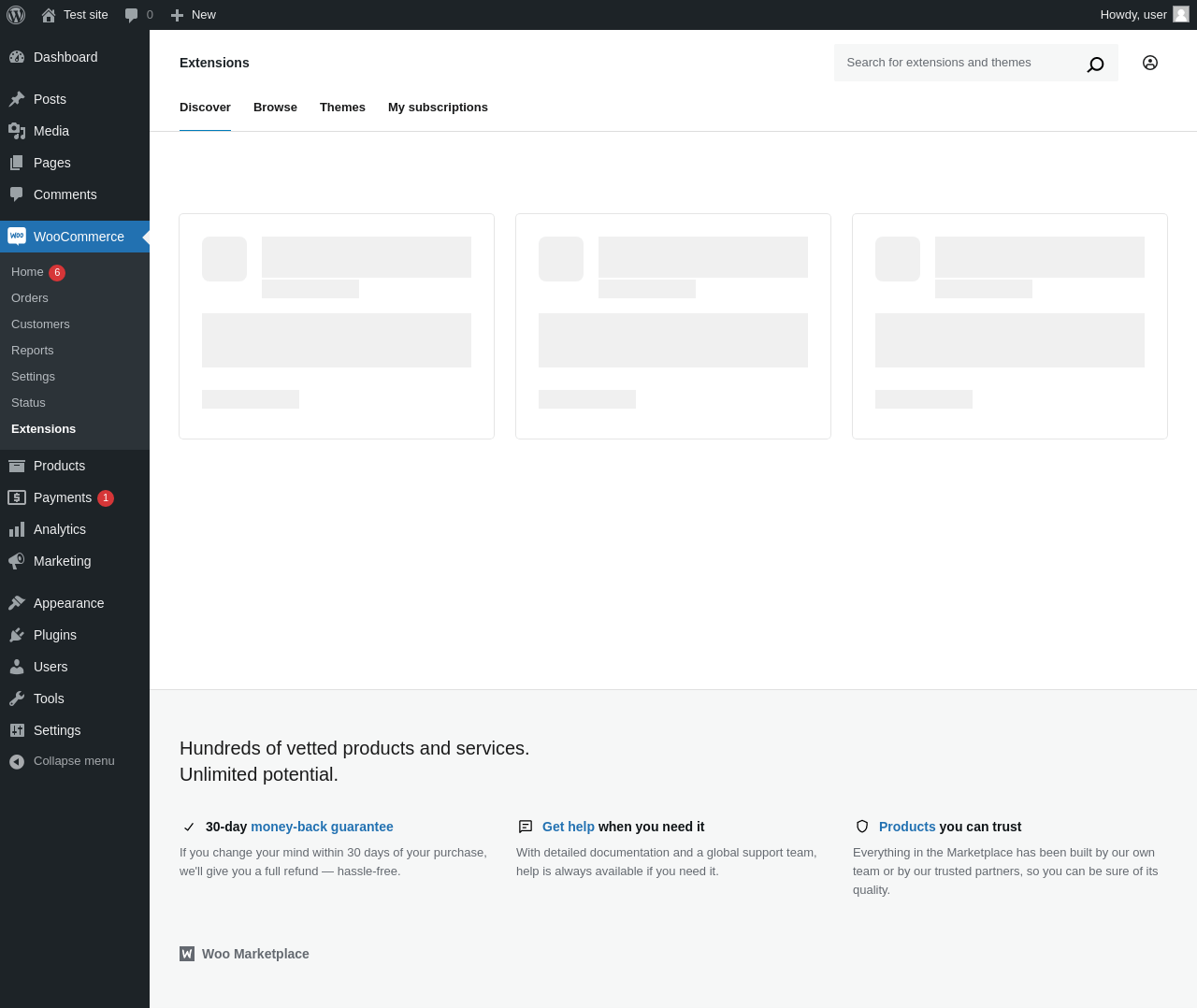Click the Analytics bar chart icon
This screenshot has width=1197, height=1008.
17,529
